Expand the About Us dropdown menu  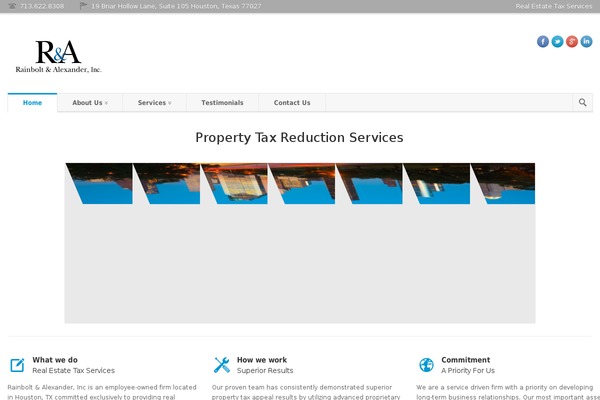point(90,103)
